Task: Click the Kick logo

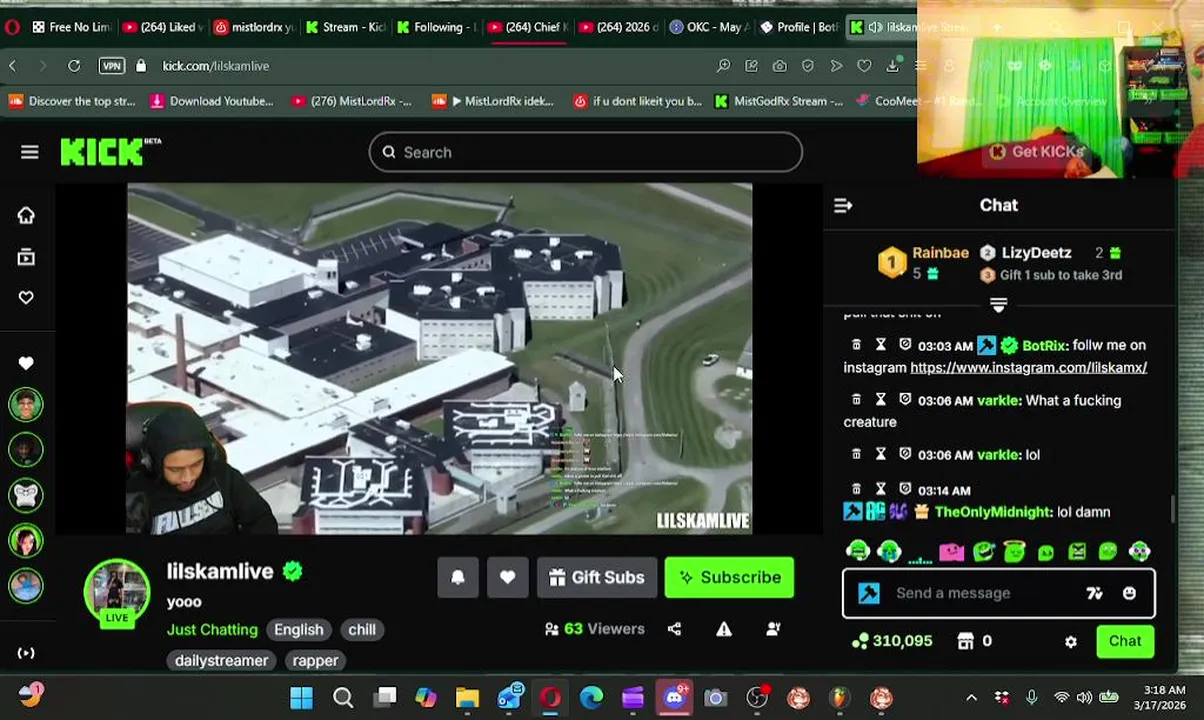Action: 110,151
